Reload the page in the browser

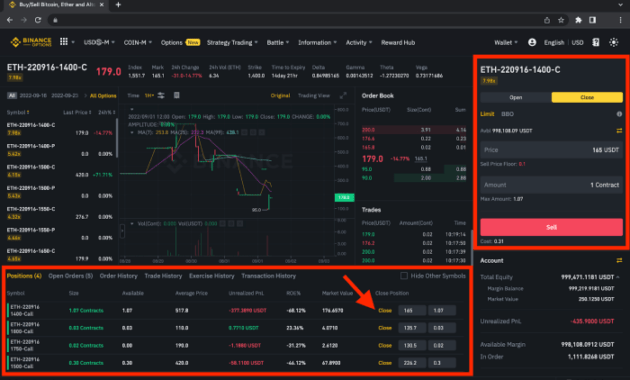click(x=38, y=20)
